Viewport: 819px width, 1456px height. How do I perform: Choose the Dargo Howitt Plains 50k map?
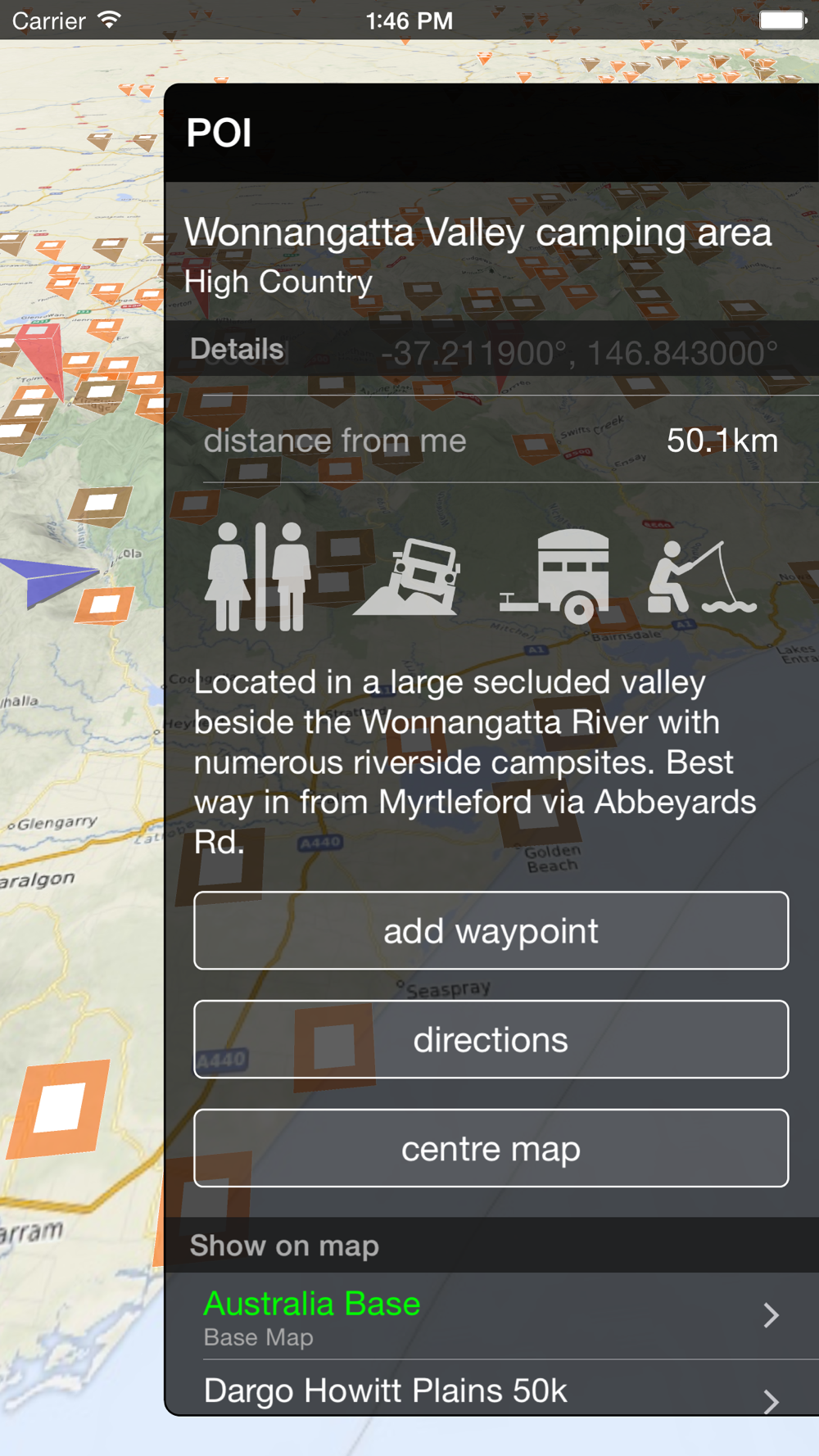coord(491,1388)
